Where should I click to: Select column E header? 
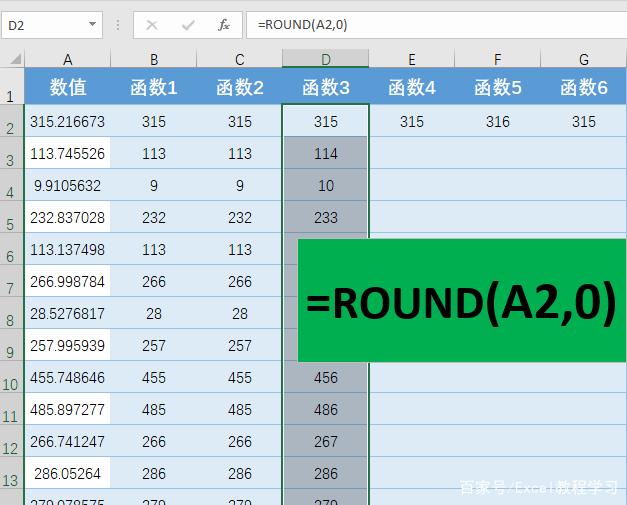coord(411,59)
